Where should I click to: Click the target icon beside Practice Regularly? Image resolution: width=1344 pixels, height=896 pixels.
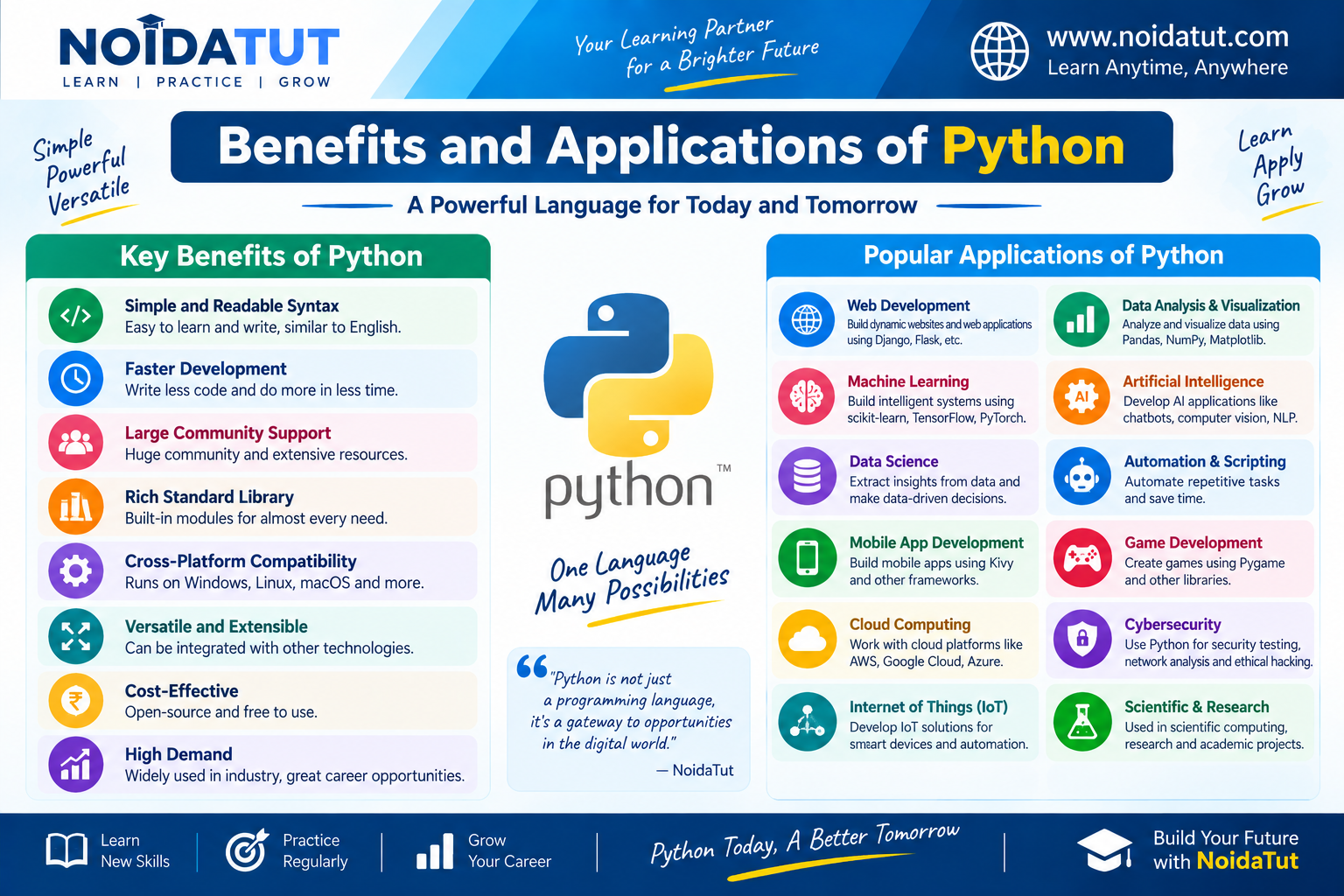pyautogui.click(x=247, y=850)
